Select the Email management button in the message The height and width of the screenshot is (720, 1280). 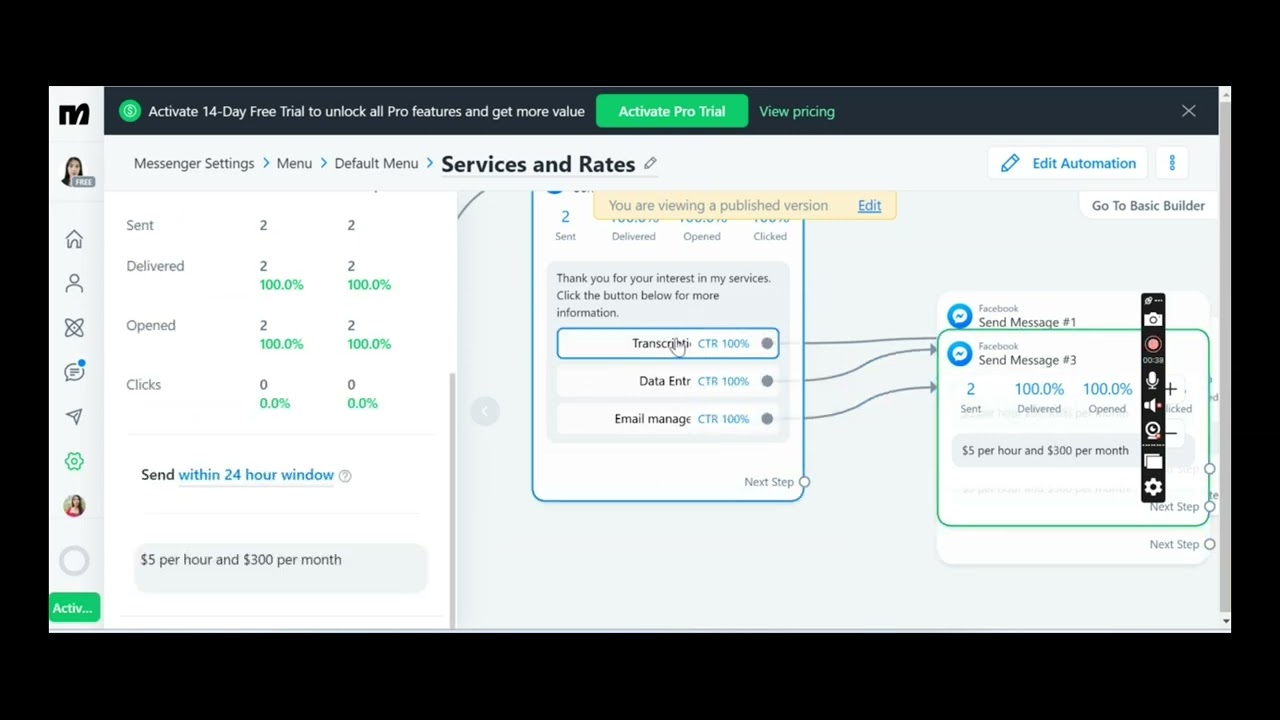[x=667, y=419]
